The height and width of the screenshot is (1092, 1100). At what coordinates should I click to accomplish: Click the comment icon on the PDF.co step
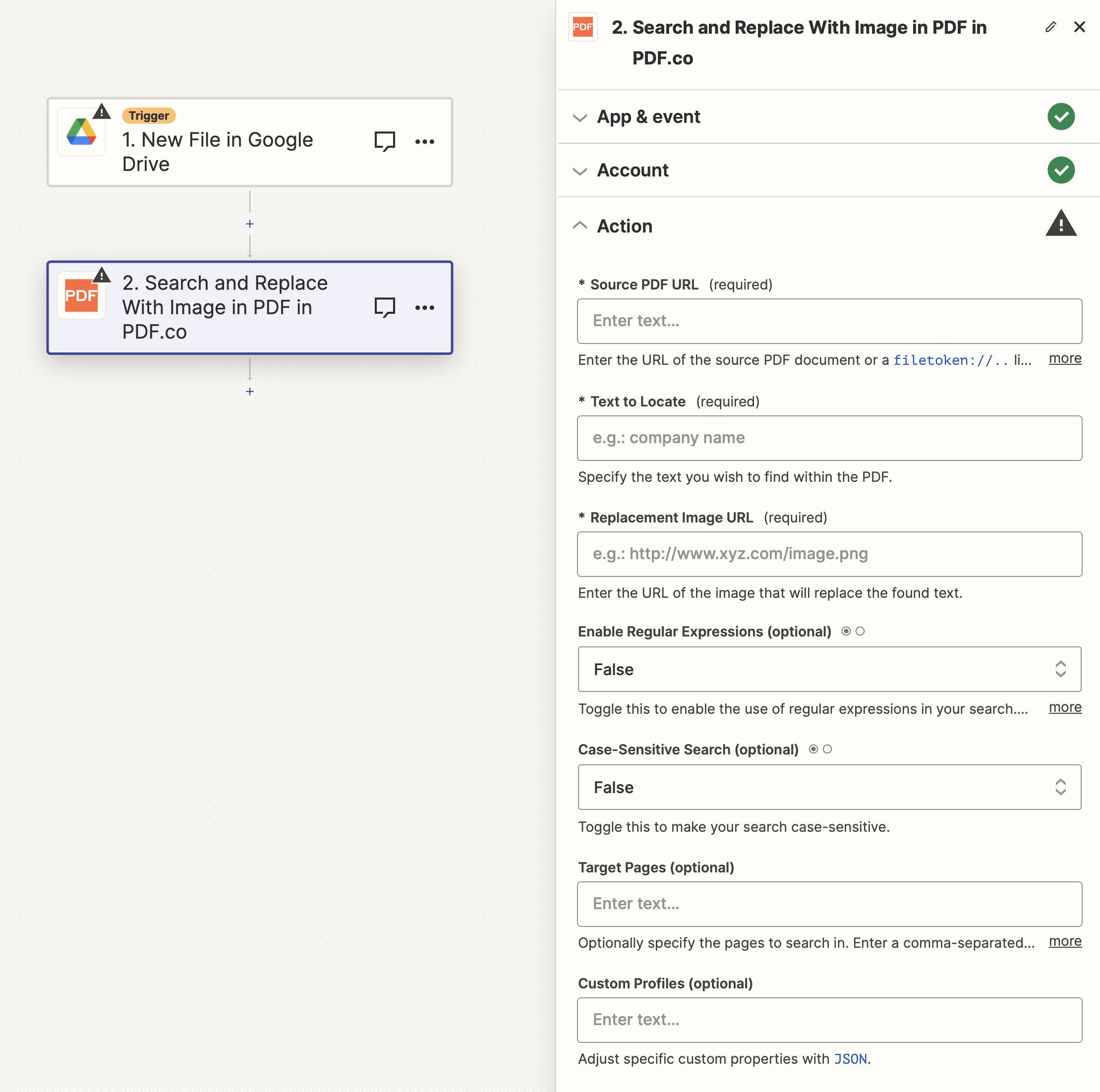click(384, 307)
